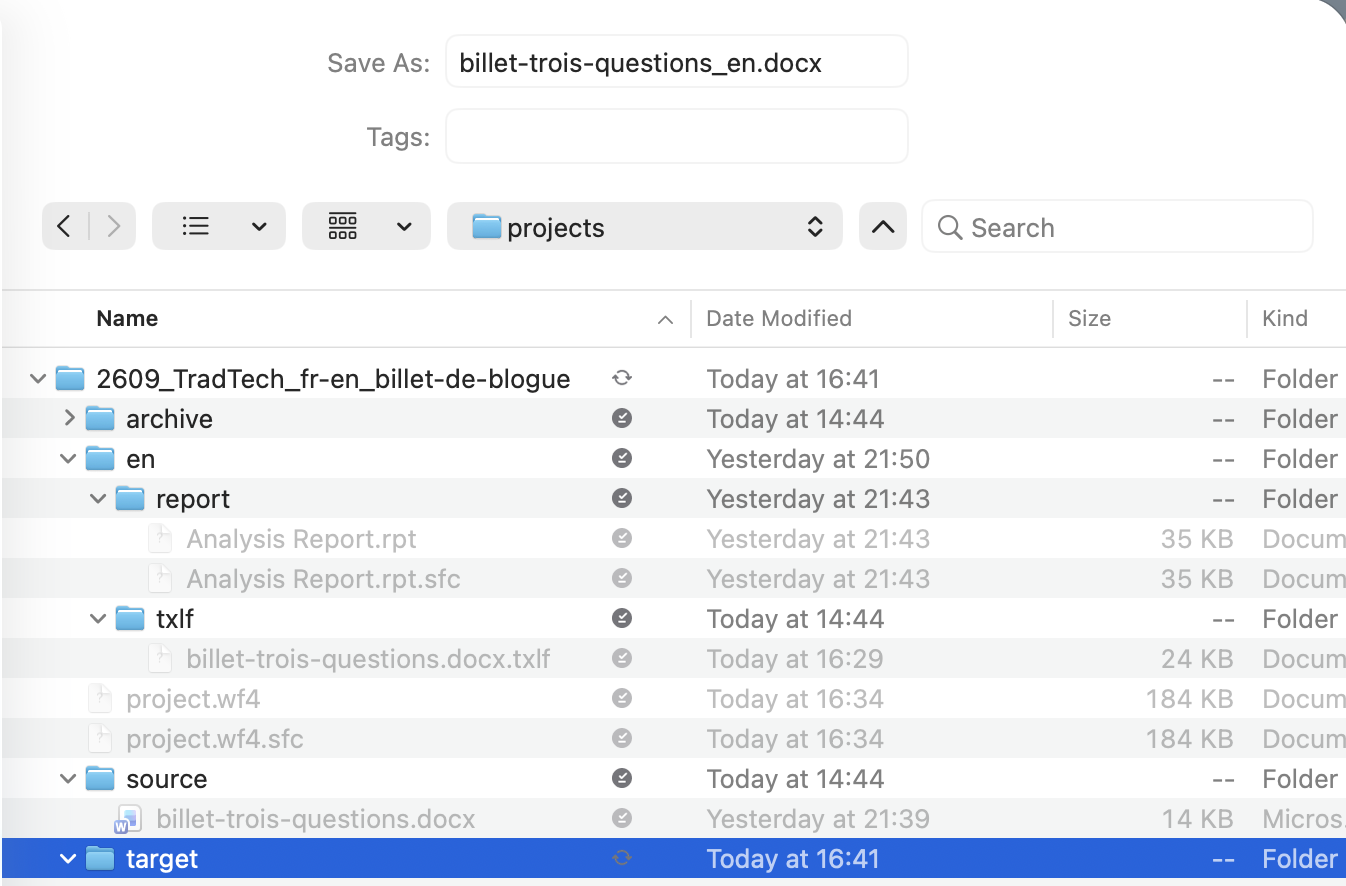Click the billet-trois-questions.docx Word file icon

pyautogui.click(x=129, y=819)
